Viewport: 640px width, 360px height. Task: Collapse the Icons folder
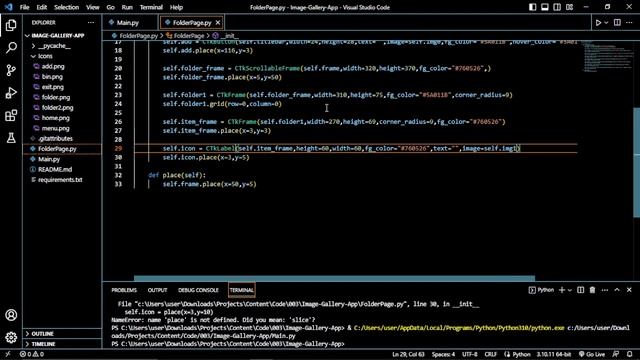tap(62, 56)
